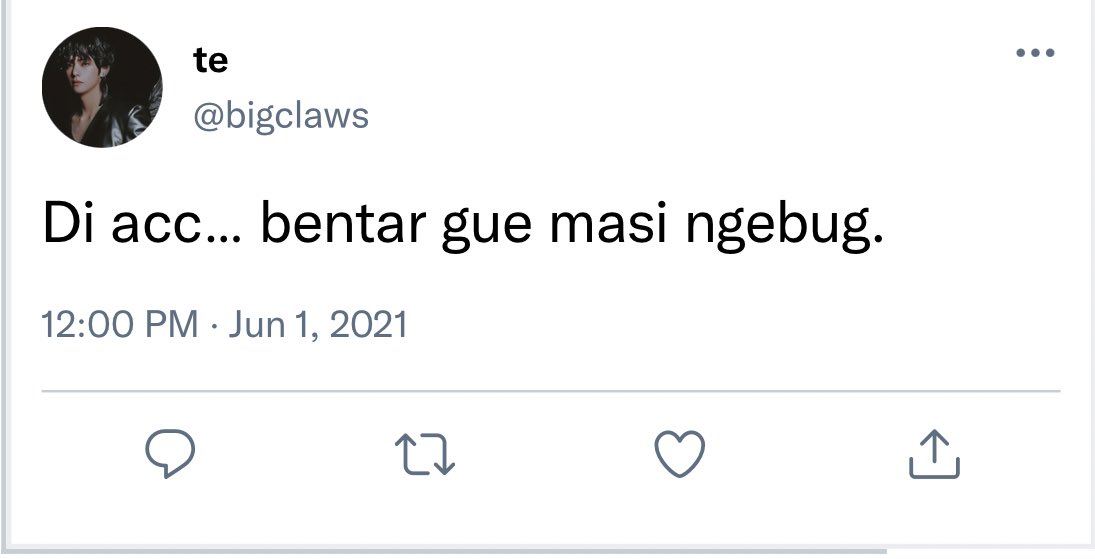The height and width of the screenshot is (559, 1095).
Task: Open the tweet's 12:00 PM timestamp
Action: 120,325
